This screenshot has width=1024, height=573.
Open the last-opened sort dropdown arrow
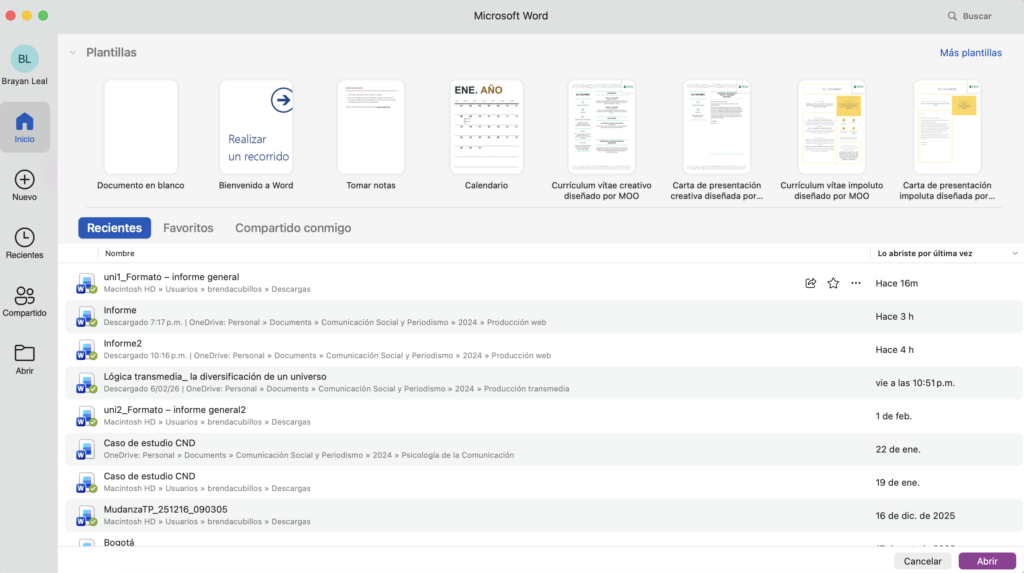click(x=1015, y=253)
